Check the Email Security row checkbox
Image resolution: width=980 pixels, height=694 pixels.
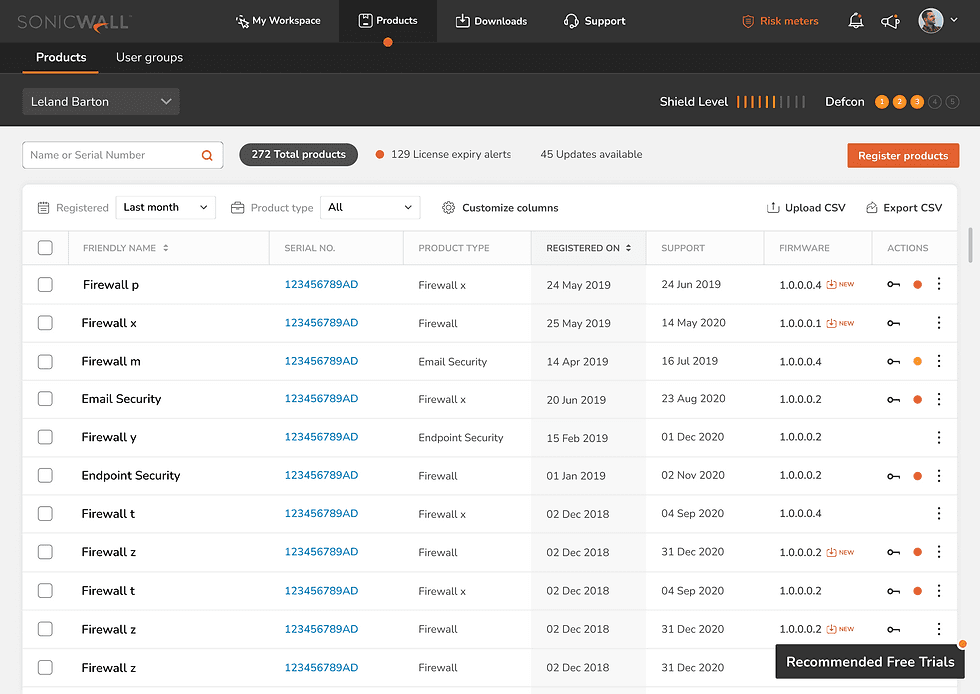[x=45, y=399]
